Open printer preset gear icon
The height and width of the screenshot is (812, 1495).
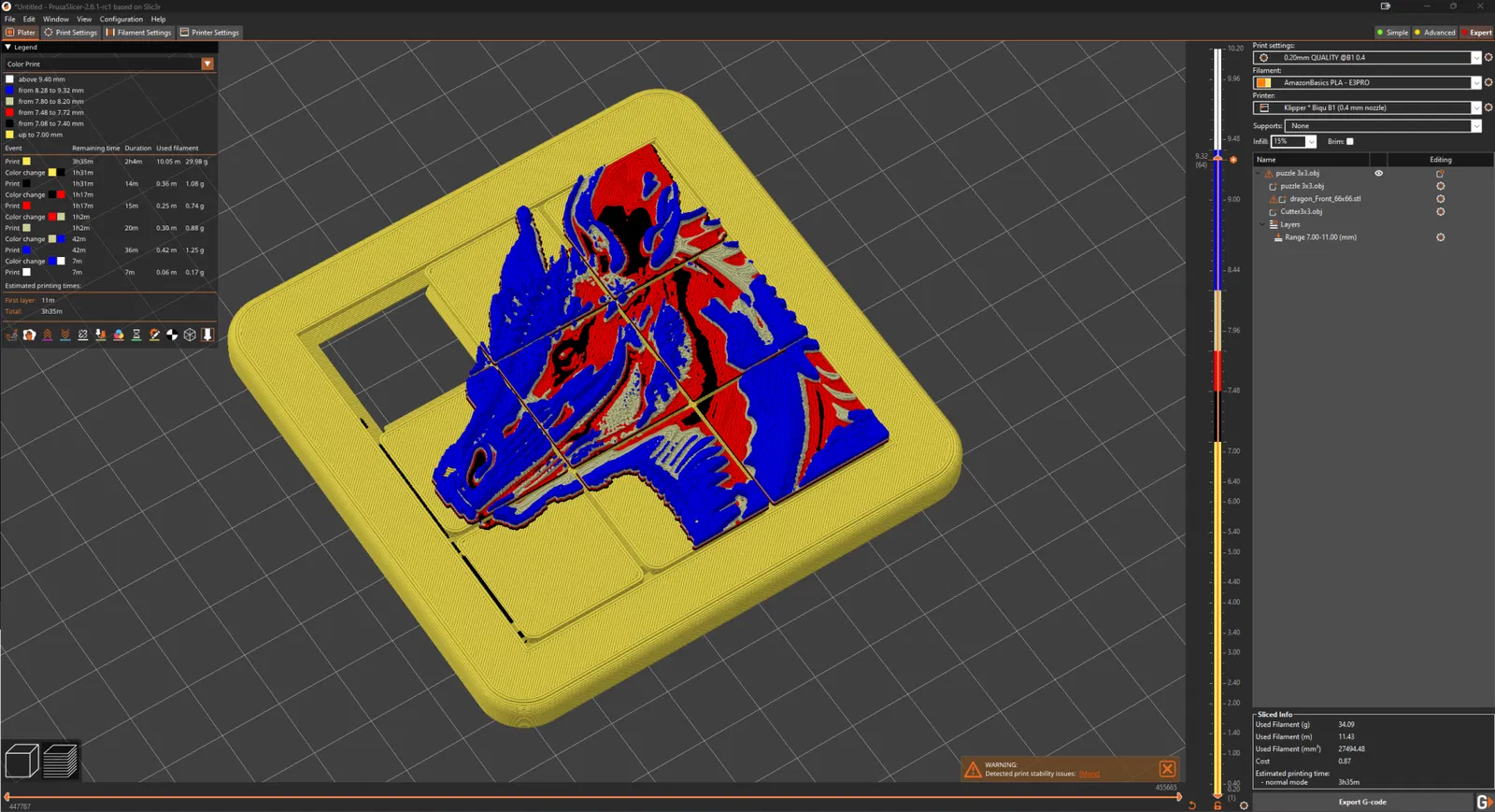click(1488, 108)
